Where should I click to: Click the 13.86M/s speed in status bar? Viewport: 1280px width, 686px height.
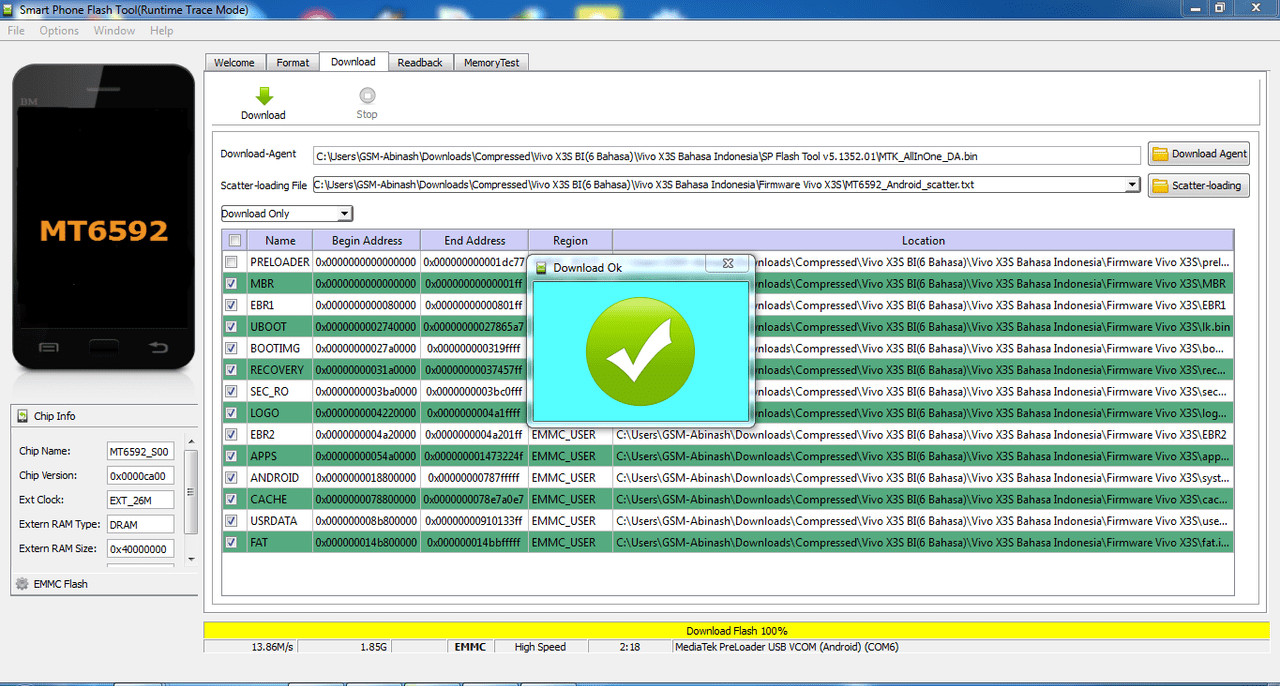272,647
